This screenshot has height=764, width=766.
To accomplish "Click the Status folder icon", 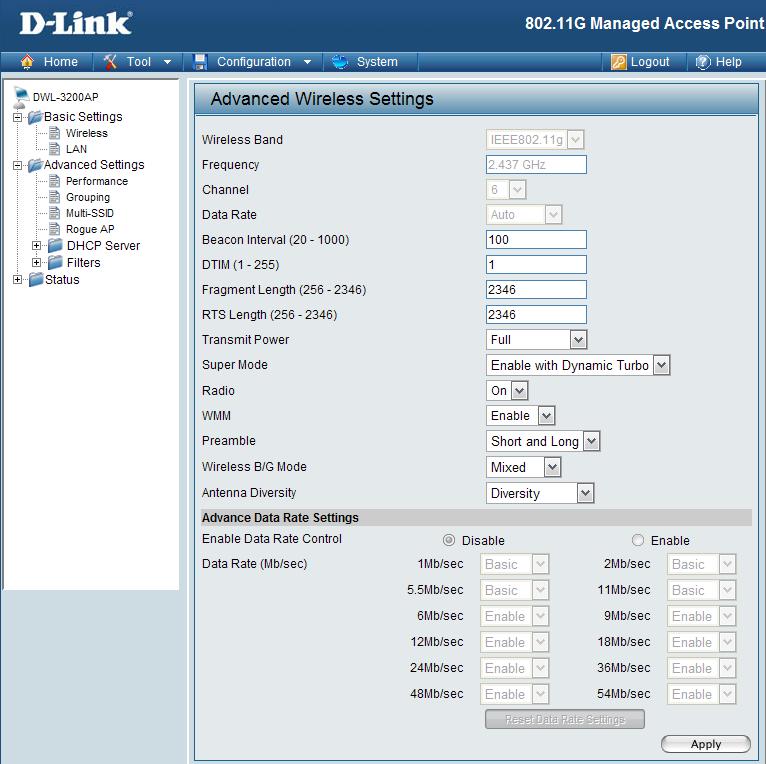I will 36,279.
